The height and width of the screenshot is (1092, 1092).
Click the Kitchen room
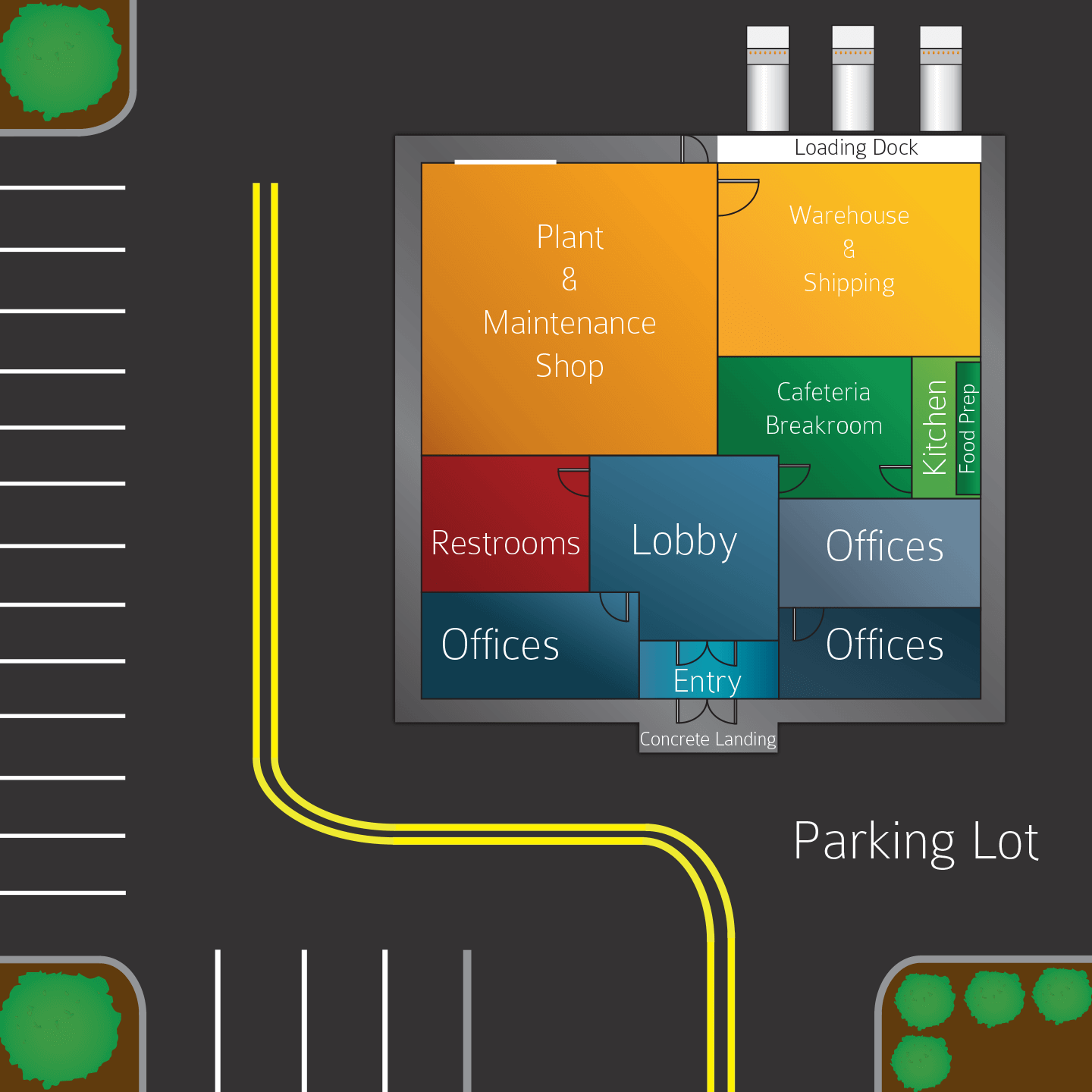(x=934, y=428)
